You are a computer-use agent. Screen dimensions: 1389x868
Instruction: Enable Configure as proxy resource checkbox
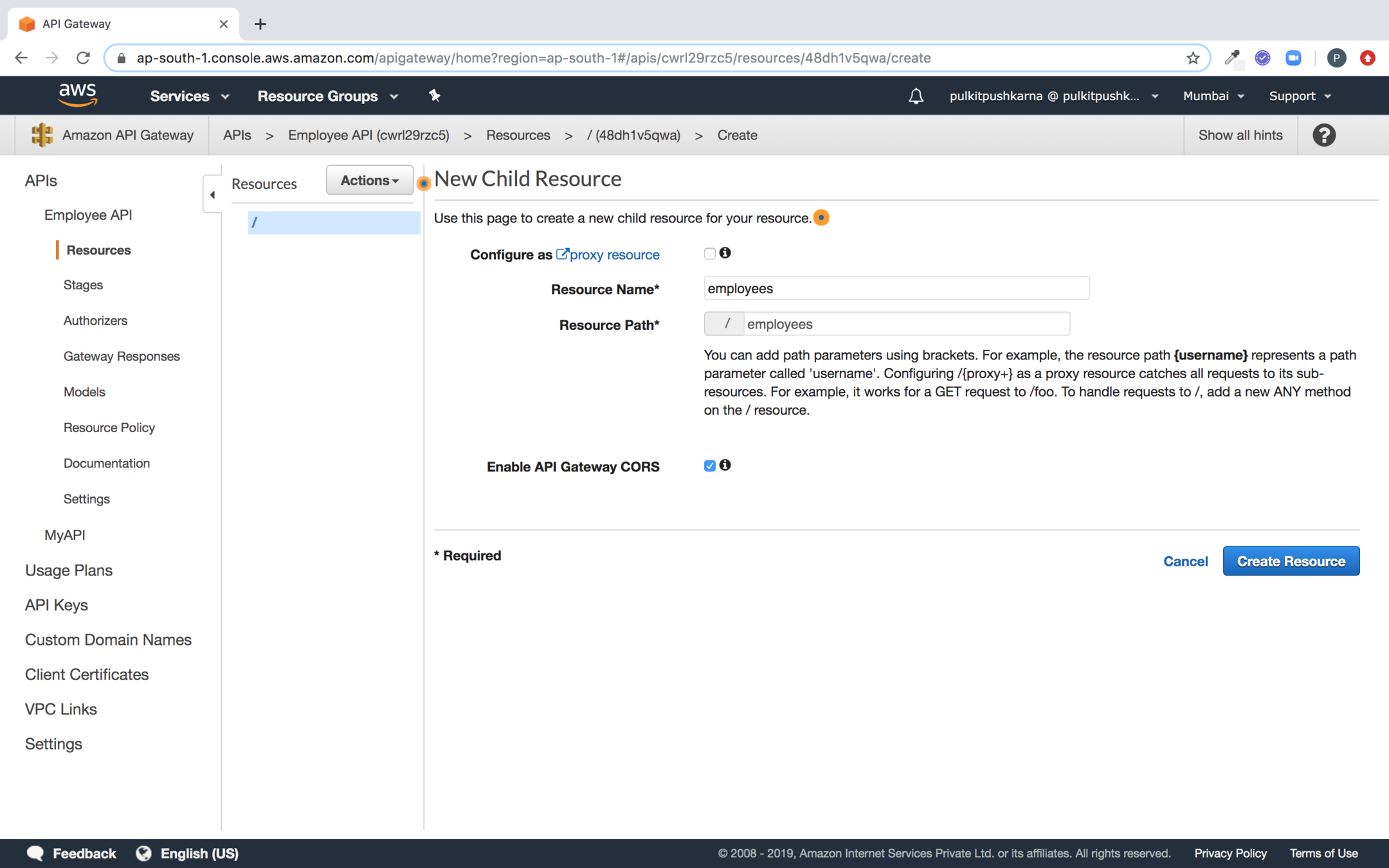click(709, 254)
